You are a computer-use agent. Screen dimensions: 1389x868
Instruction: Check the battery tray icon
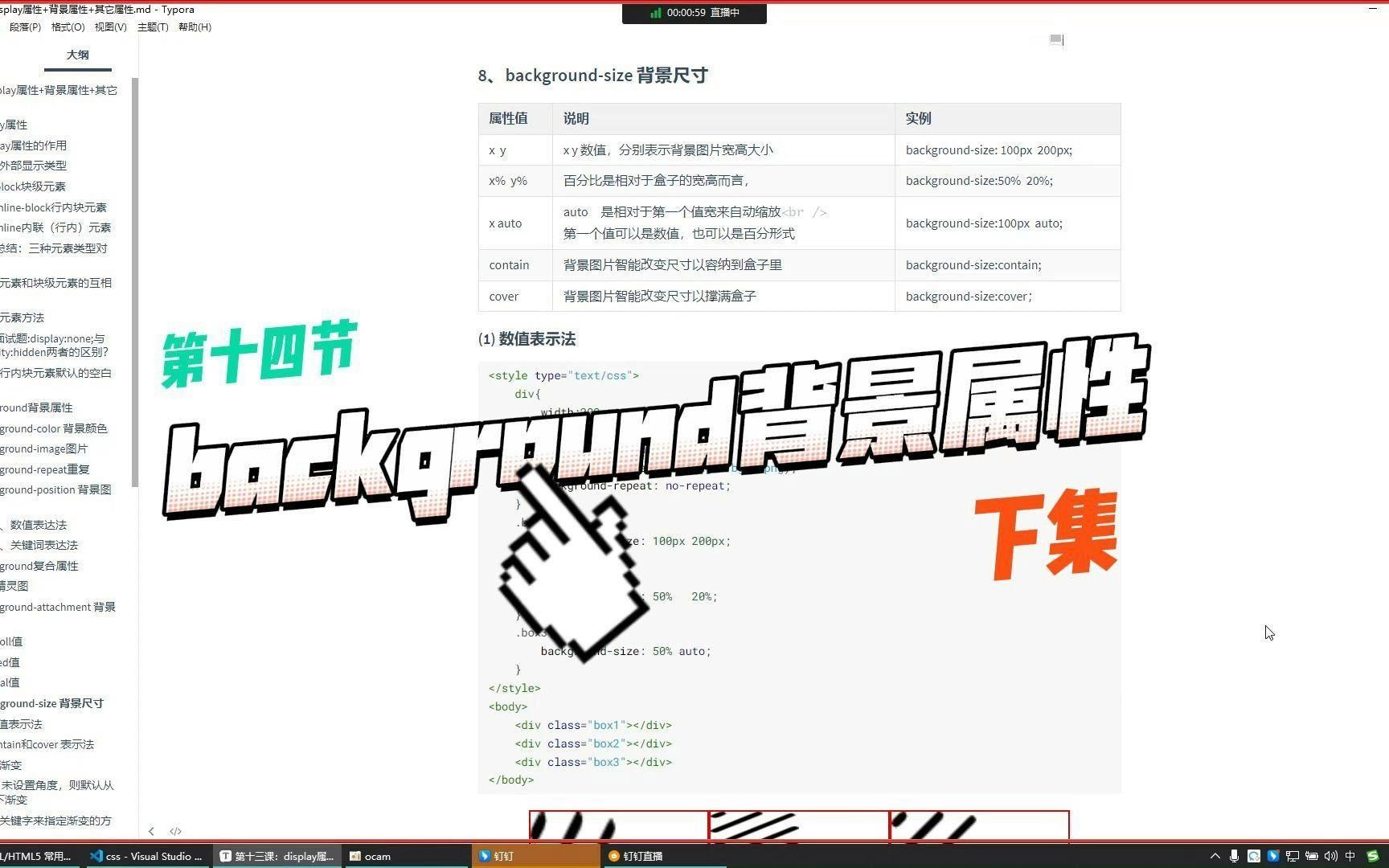(x=1311, y=856)
